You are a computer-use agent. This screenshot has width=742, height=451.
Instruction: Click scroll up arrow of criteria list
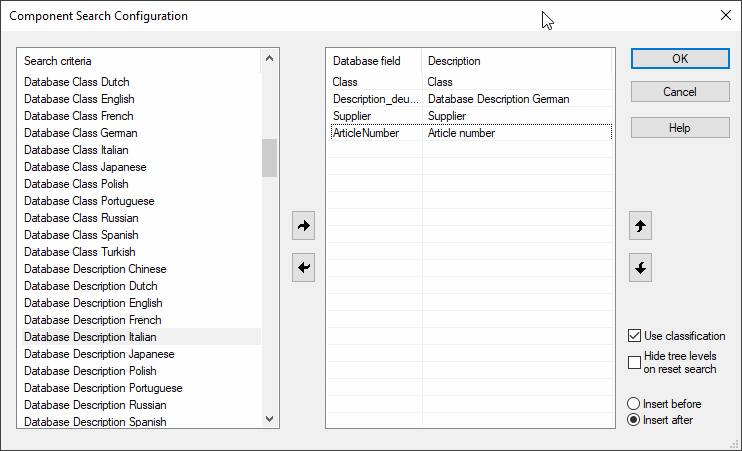coord(270,59)
